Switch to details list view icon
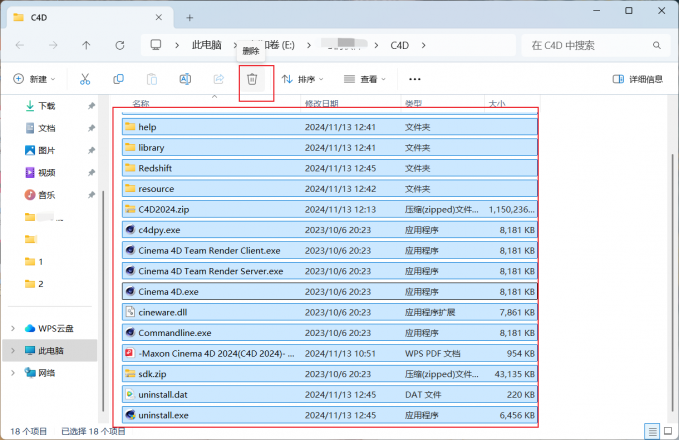The image size is (679, 440). click(652, 431)
